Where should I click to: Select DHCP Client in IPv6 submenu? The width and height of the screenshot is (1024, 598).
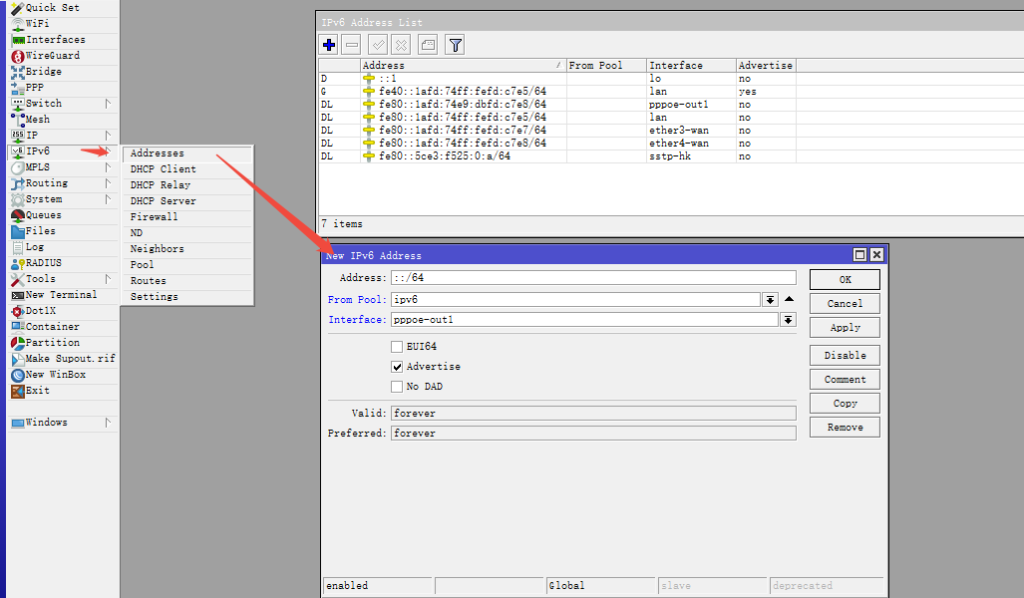coord(163,169)
